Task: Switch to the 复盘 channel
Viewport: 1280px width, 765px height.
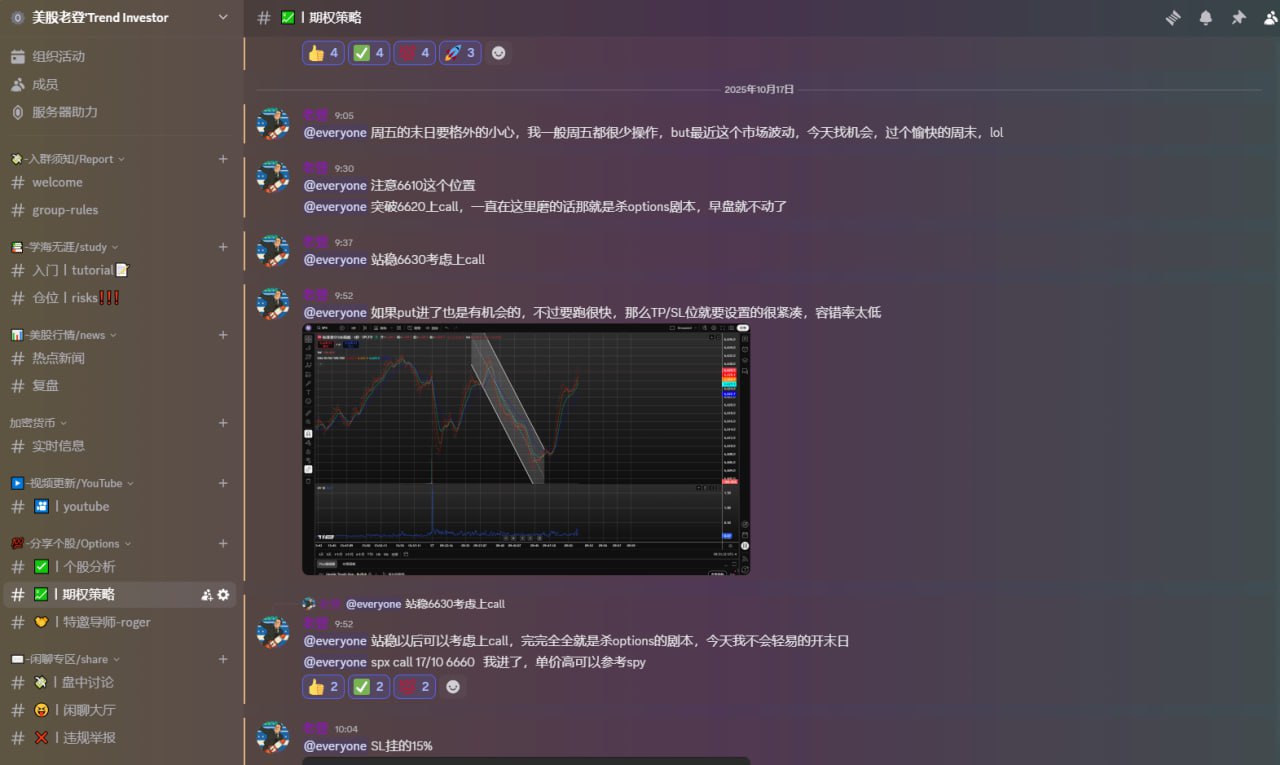Action: (x=45, y=386)
